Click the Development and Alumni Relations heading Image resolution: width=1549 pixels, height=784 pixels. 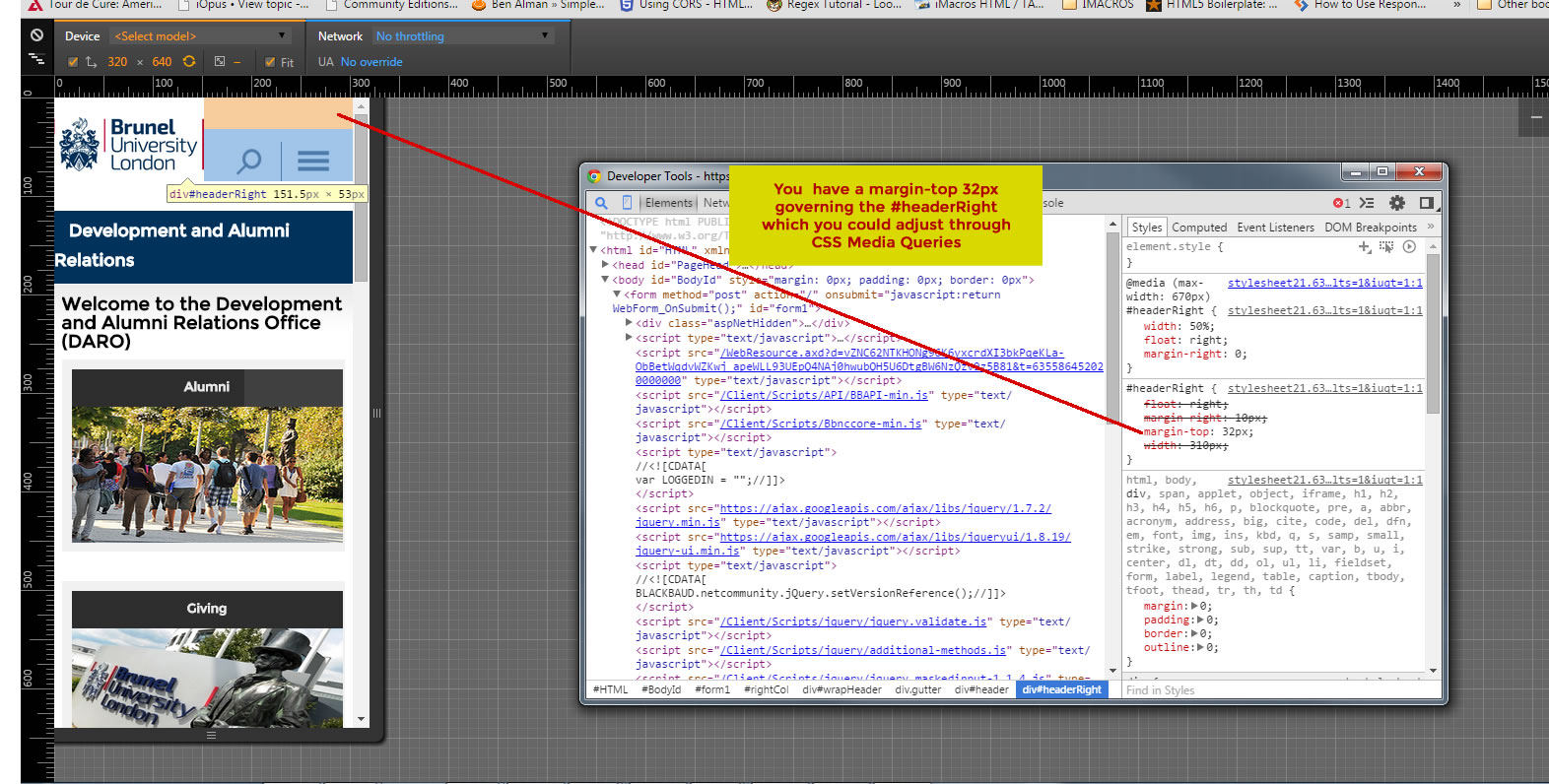171,245
